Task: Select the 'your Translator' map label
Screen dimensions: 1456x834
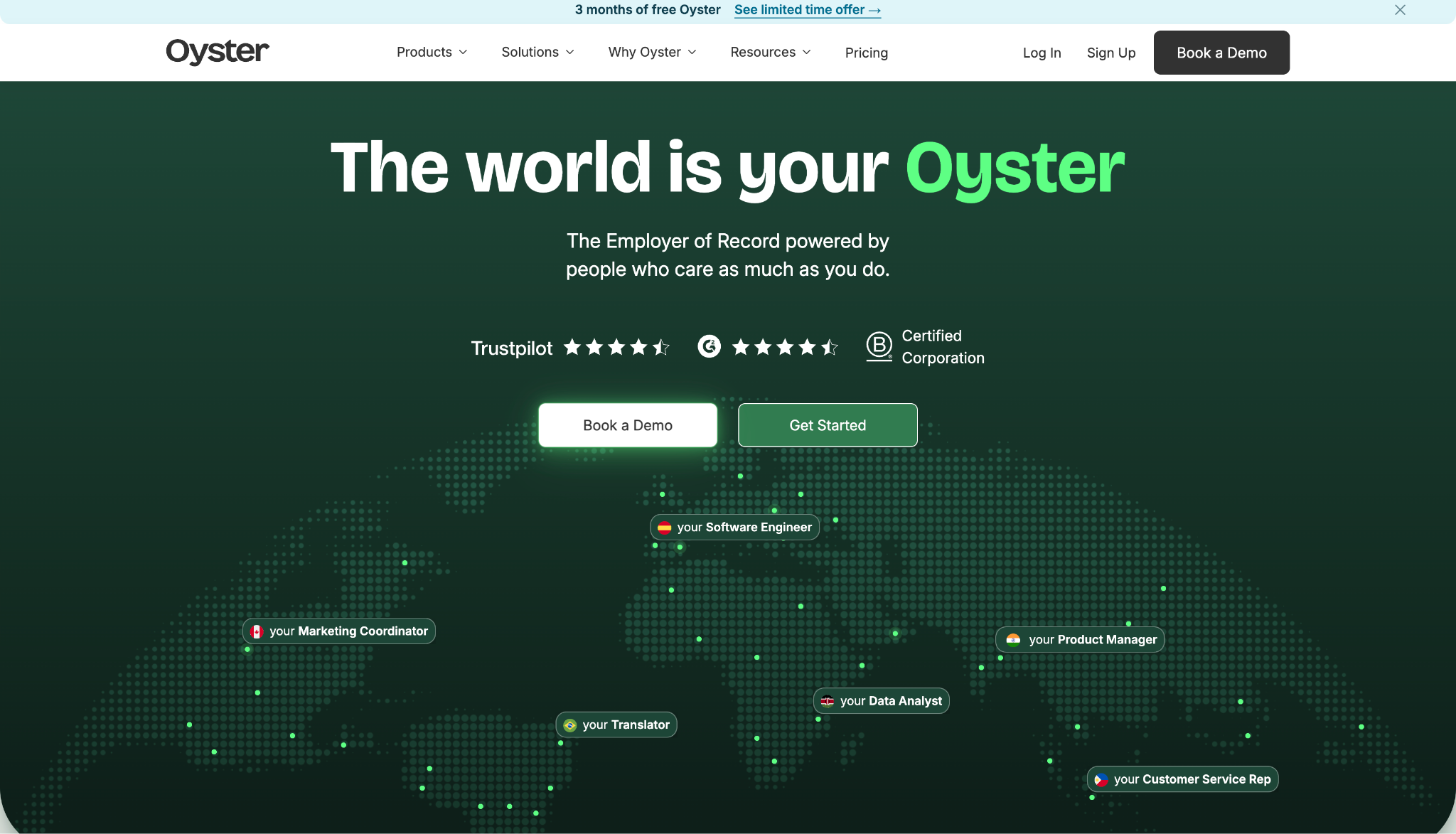Action: [x=616, y=725]
